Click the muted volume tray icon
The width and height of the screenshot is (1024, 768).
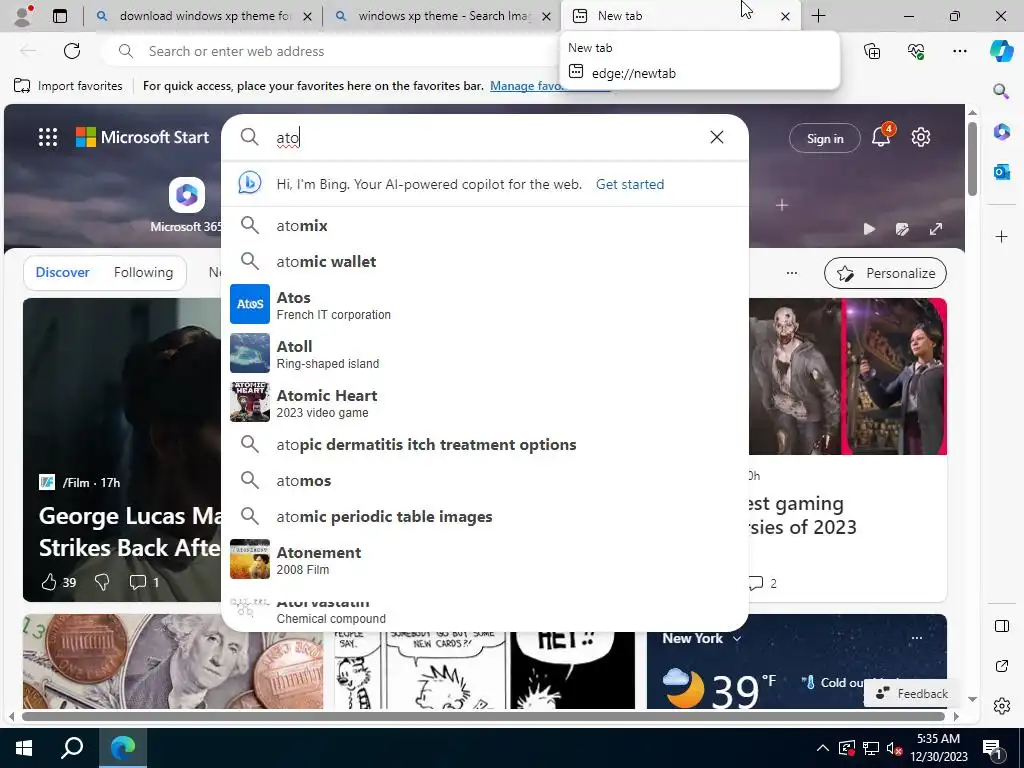(894, 749)
